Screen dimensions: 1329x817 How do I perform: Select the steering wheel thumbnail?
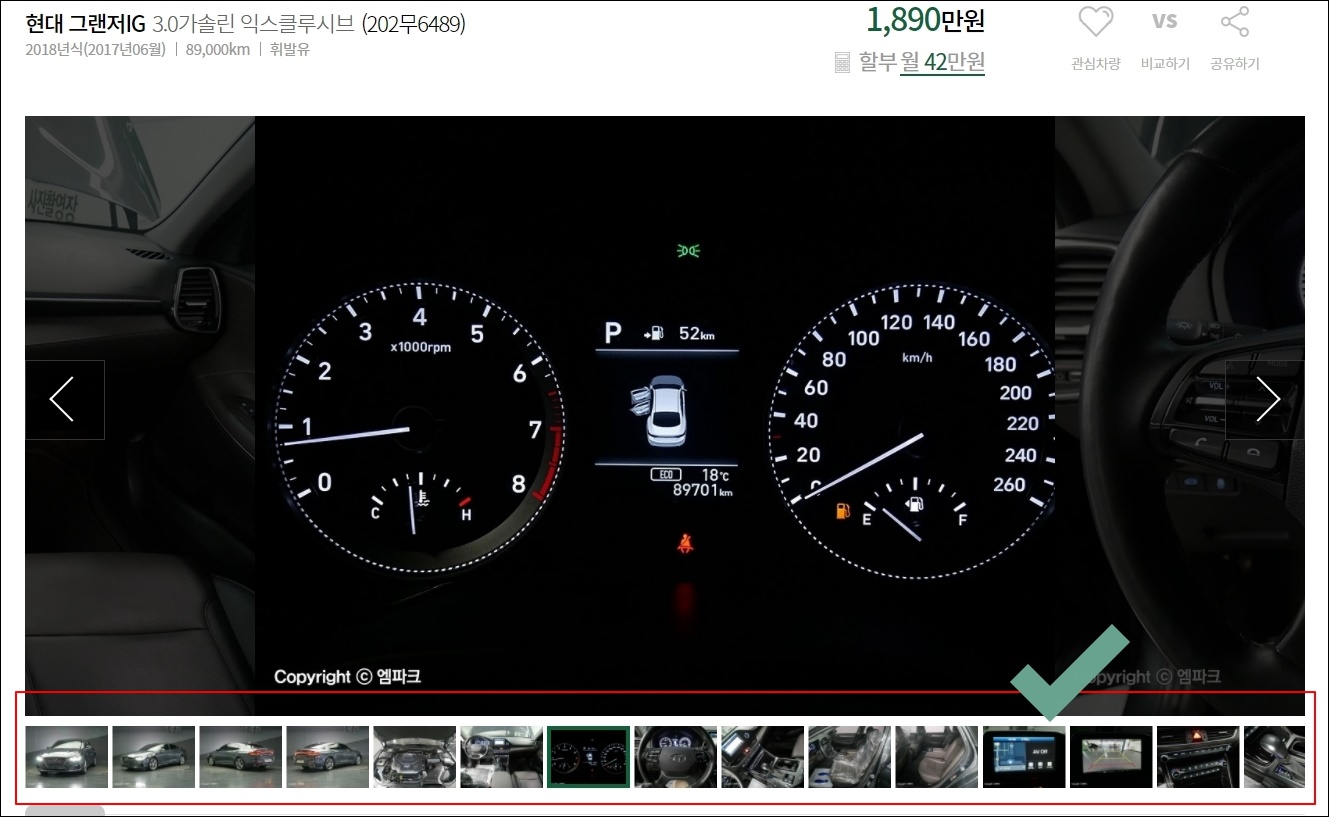(x=676, y=757)
